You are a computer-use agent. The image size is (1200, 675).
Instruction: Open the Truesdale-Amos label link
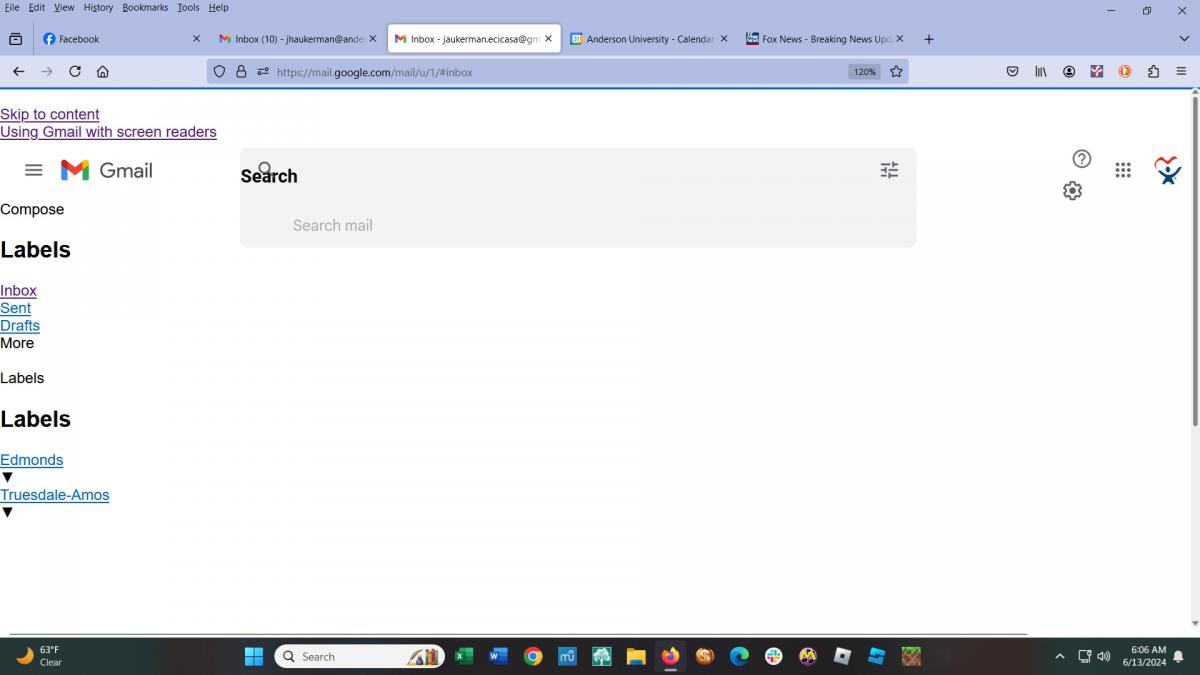[55, 495]
